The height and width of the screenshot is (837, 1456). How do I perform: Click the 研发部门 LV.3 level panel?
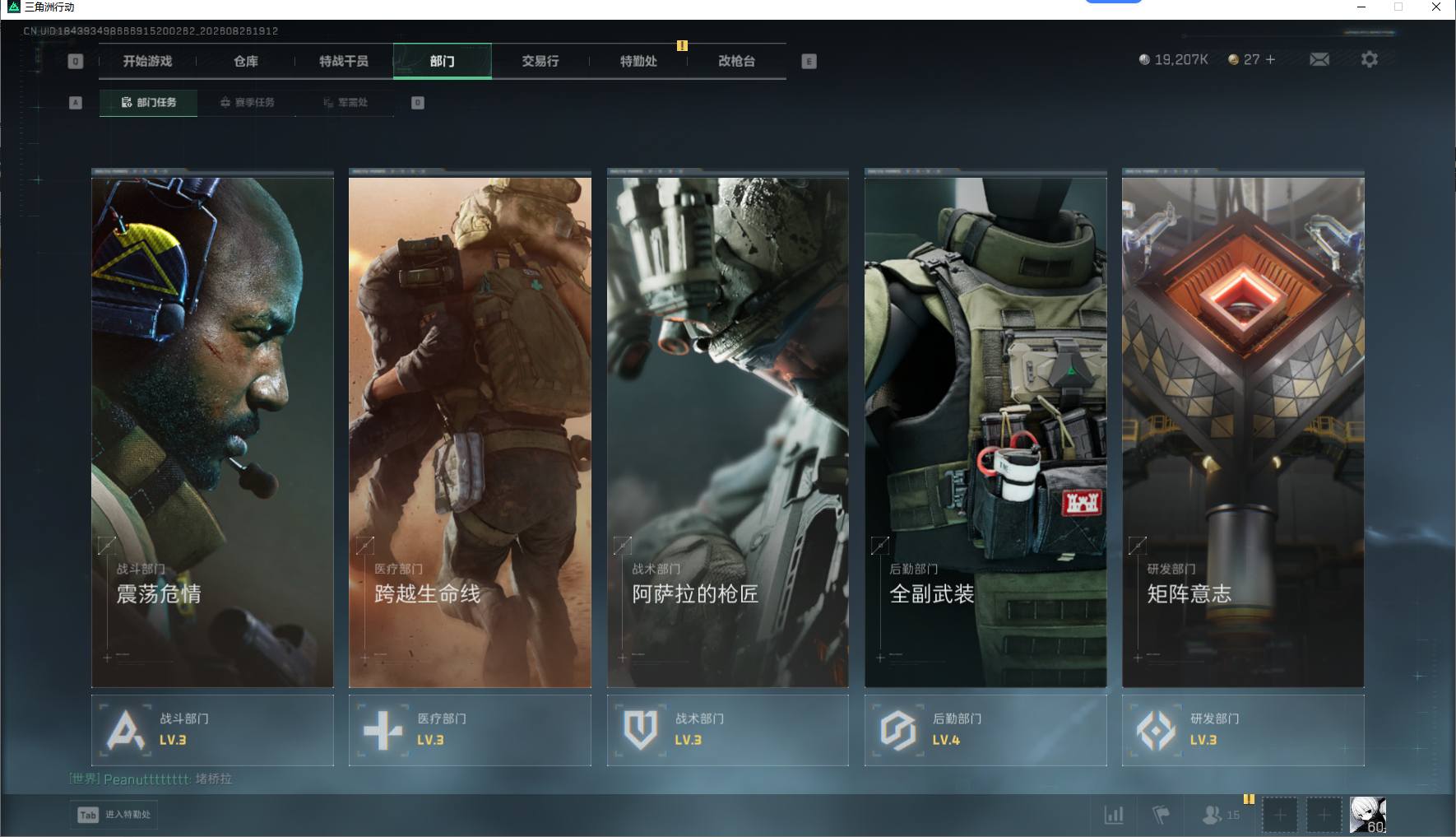click(1243, 730)
